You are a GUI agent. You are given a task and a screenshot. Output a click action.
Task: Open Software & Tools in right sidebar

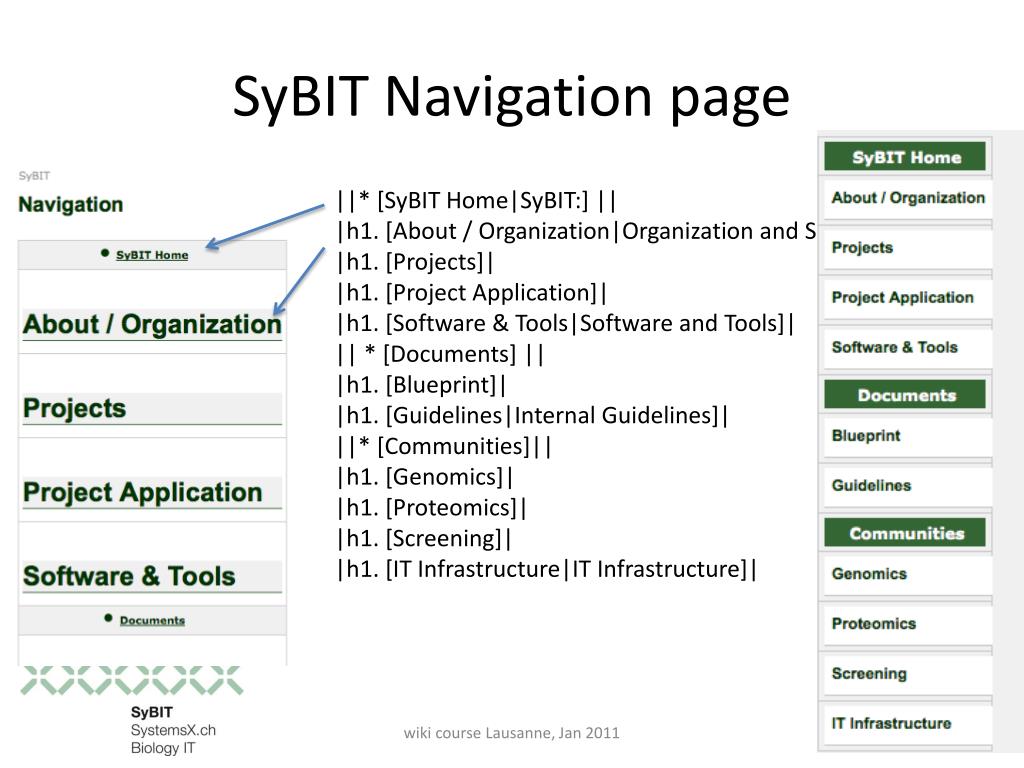pyautogui.click(x=908, y=347)
